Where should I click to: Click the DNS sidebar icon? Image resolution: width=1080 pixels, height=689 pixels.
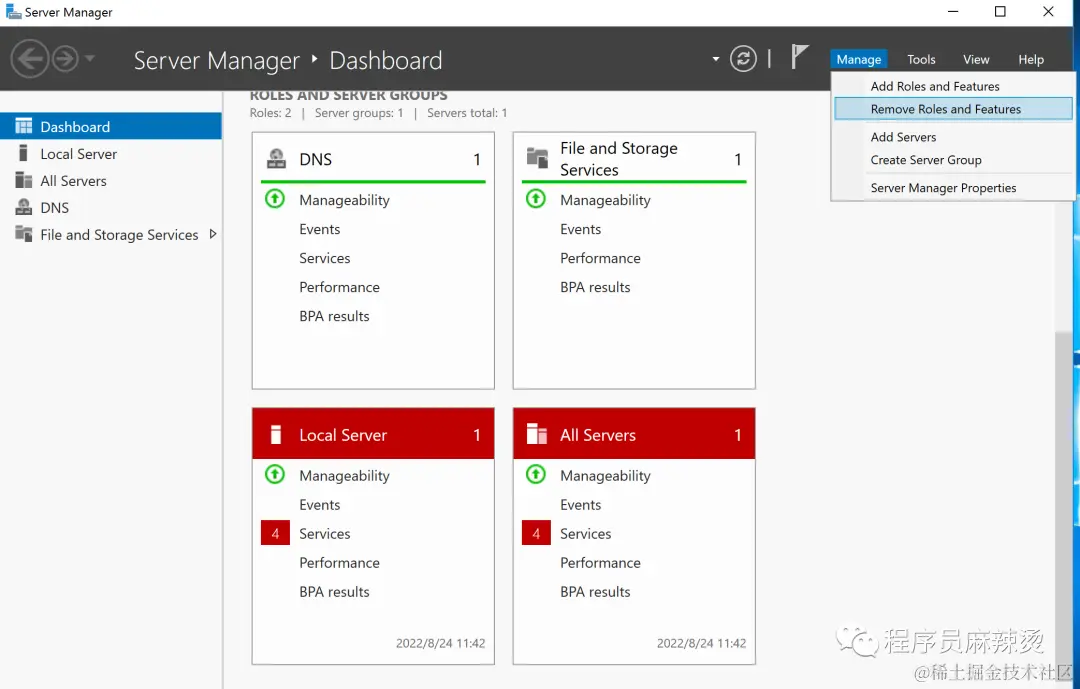[23, 207]
